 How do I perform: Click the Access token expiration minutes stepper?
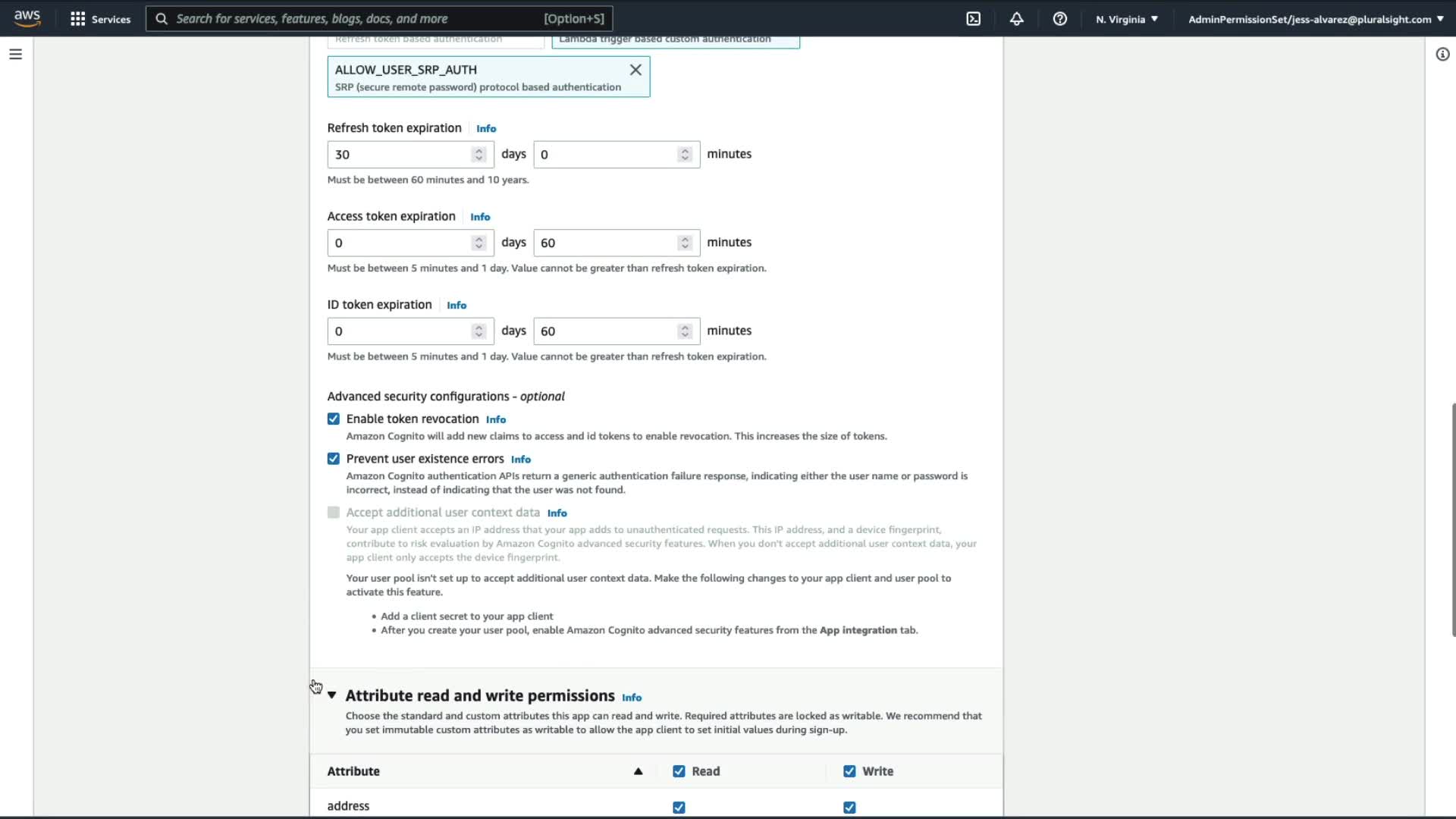(685, 243)
